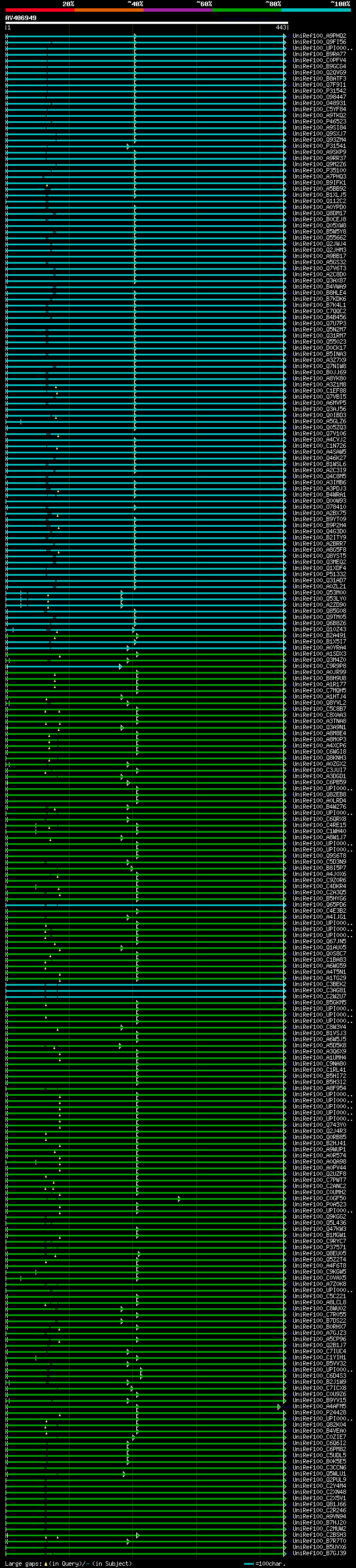Select the UniRef100_B0CEJ8 entry
The height and width of the screenshot is (1568, 356).
319,219
